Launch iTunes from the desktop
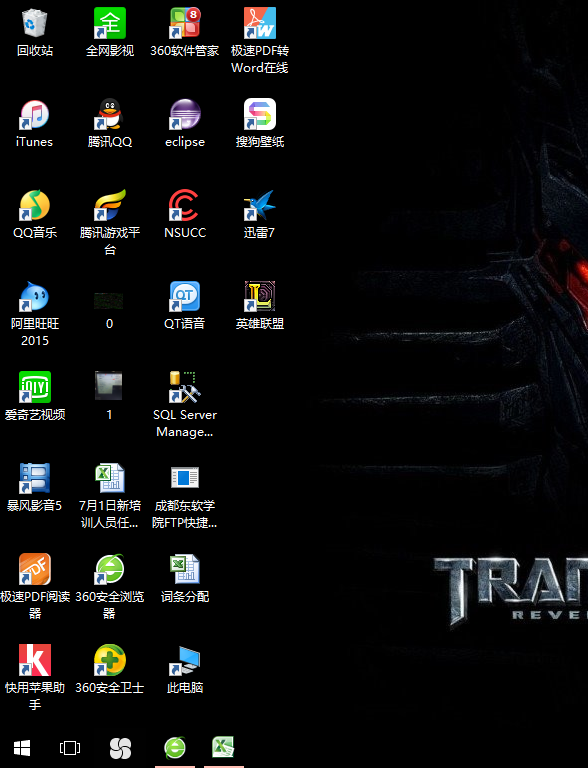The width and height of the screenshot is (588, 768). (x=34, y=114)
